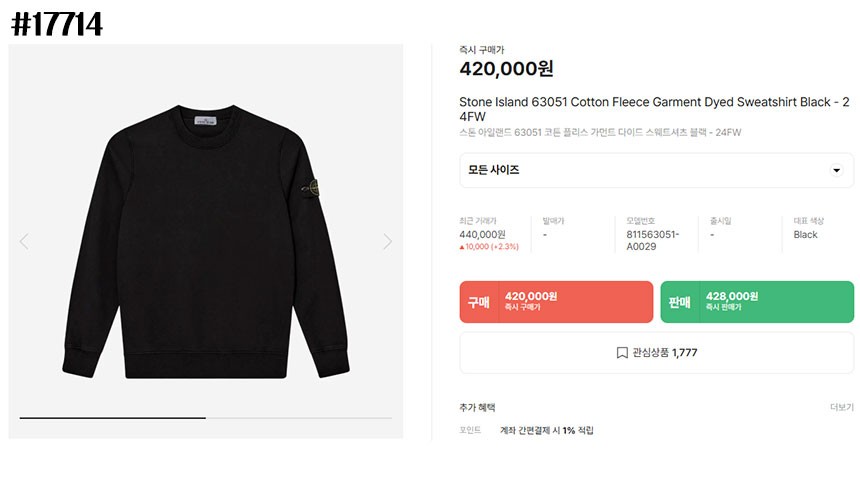This screenshot has width=860, height=484.
Task: Click the 대표 색상 Black value
Action: click(x=805, y=234)
